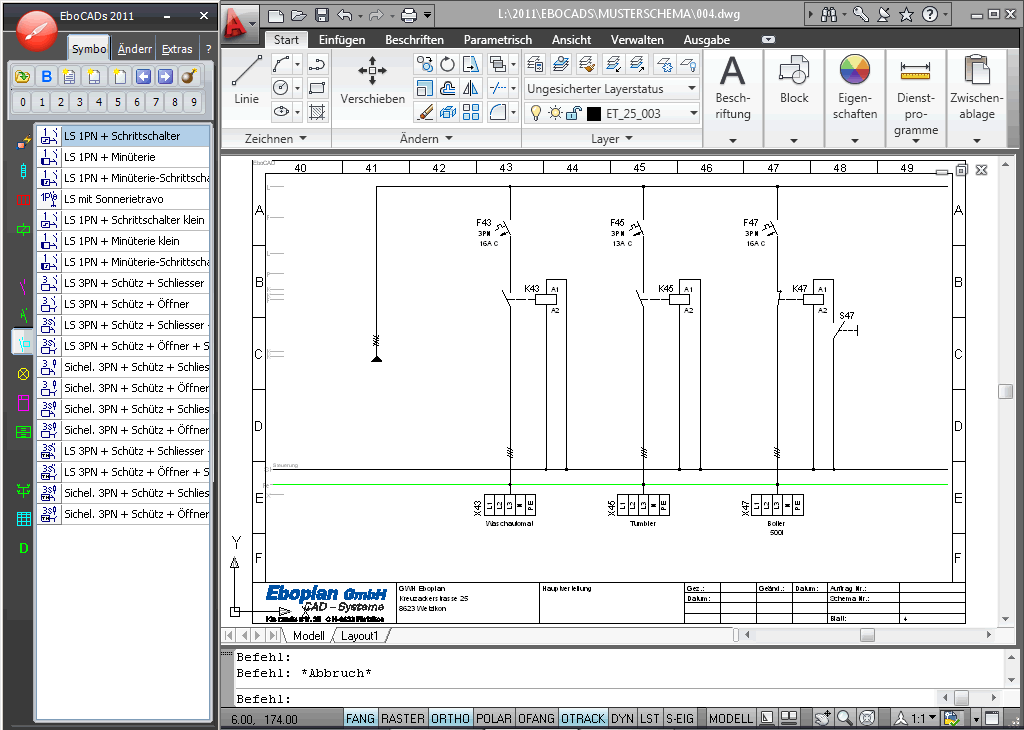Click the bomb icon in EboCADs toolbar
Image resolution: width=1024 pixels, height=730 pixels.
pyautogui.click(x=187, y=77)
